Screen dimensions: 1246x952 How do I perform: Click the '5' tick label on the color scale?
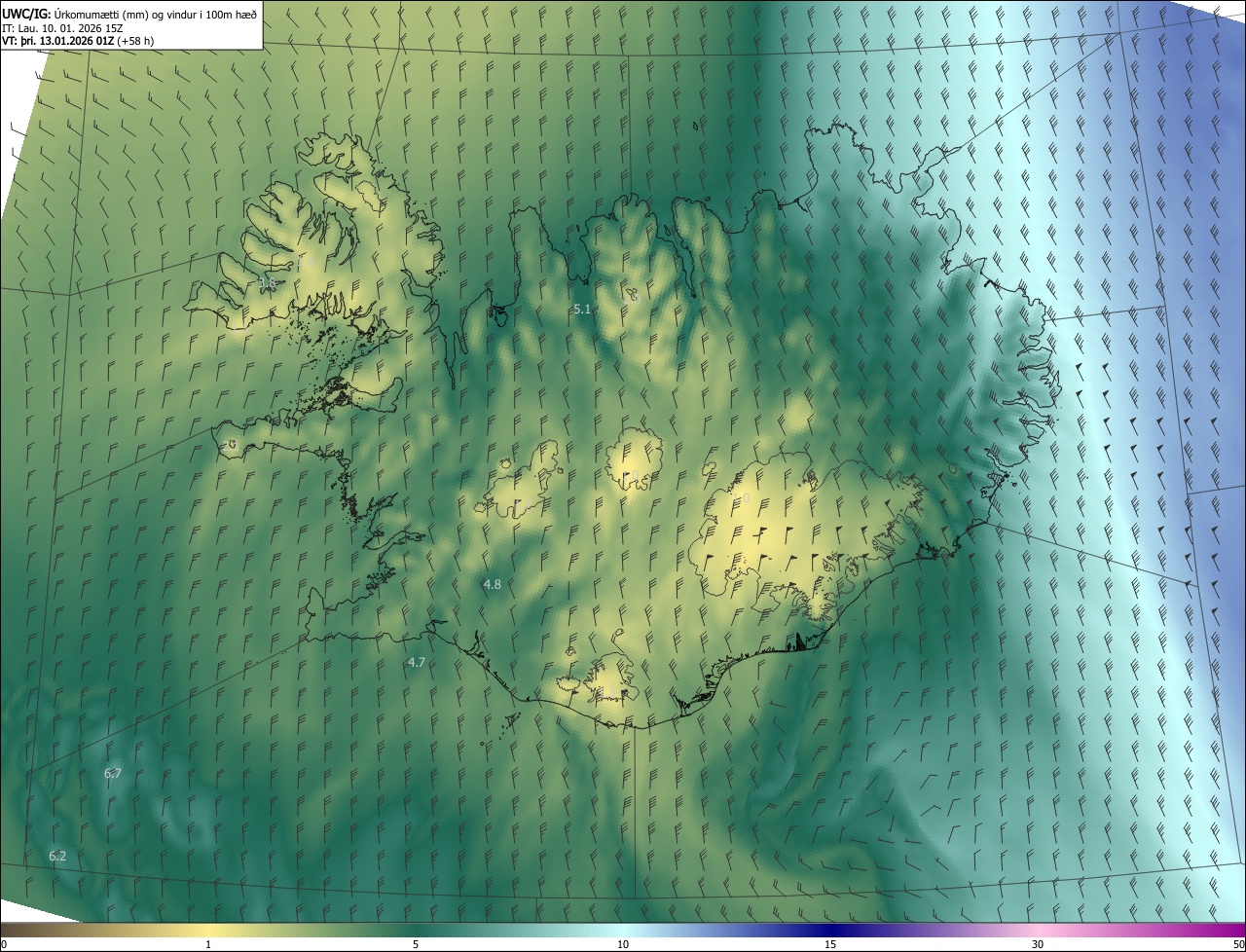(416, 944)
